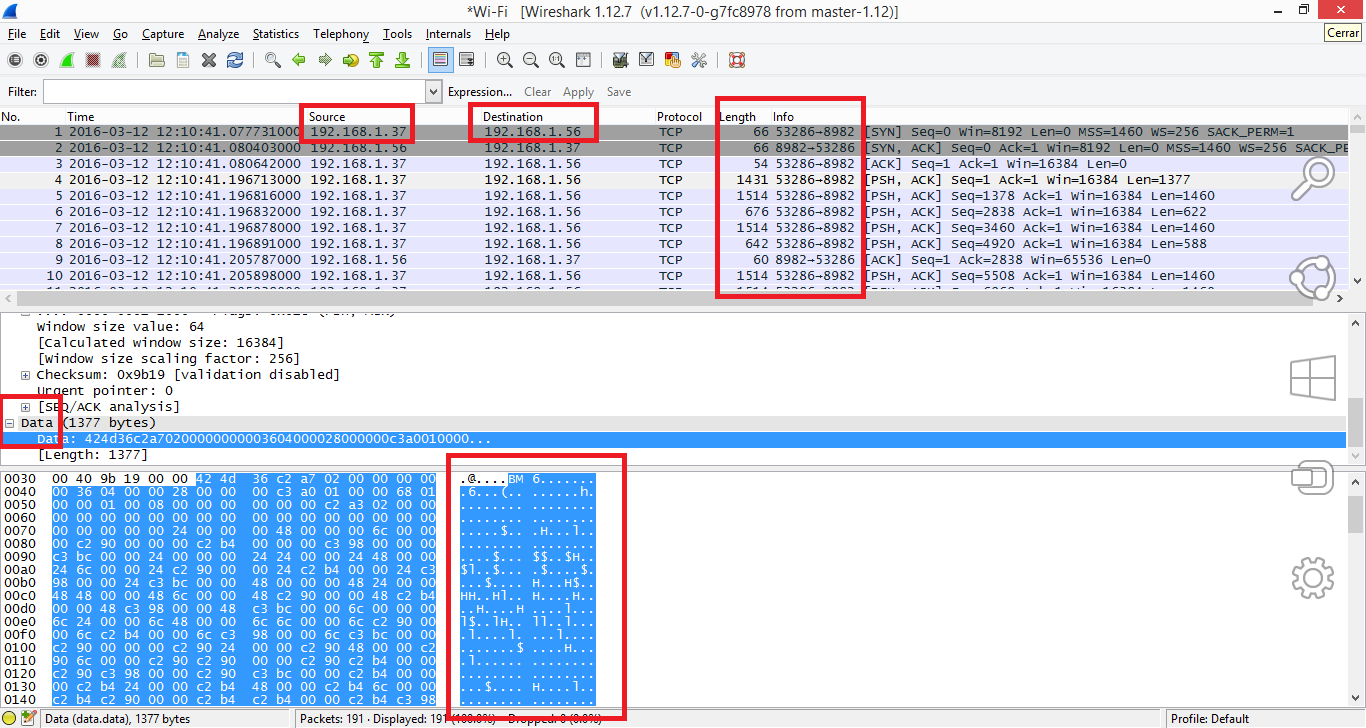1366x728 pixels.
Task: Jump to the last packet
Action: (x=402, y=60)
